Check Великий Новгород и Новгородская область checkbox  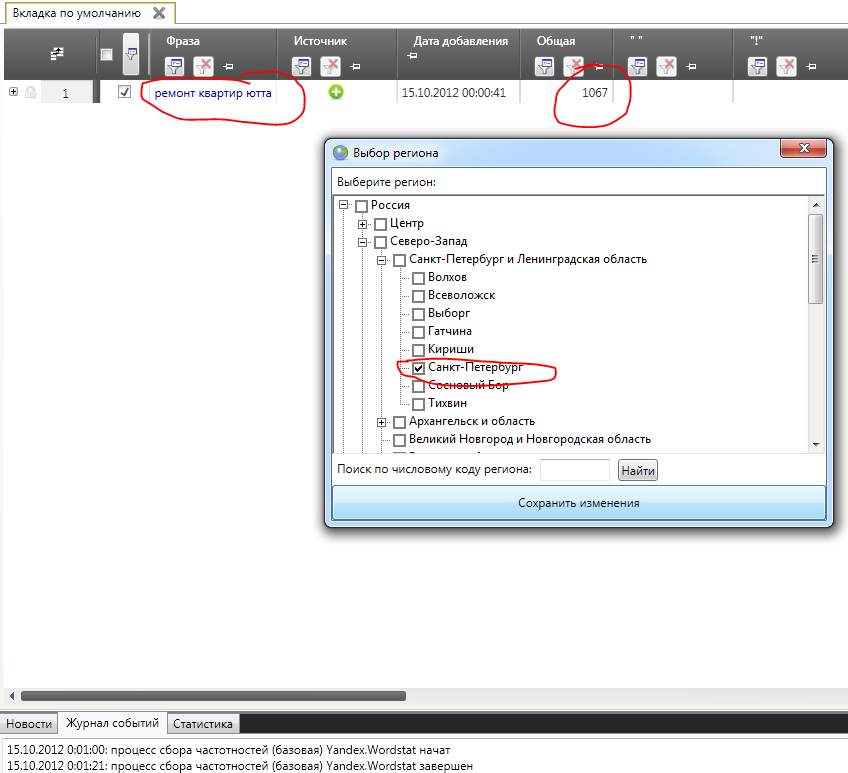(400, 440)
